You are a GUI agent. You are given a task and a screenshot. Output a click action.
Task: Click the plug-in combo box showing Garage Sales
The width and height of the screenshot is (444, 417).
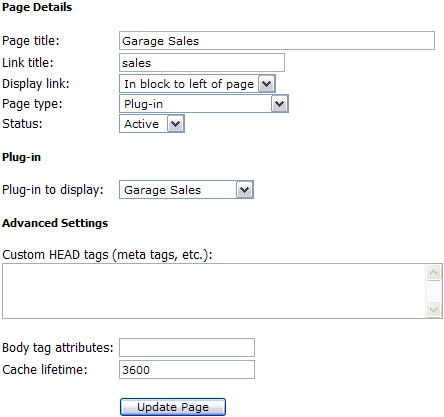[186, 190]
